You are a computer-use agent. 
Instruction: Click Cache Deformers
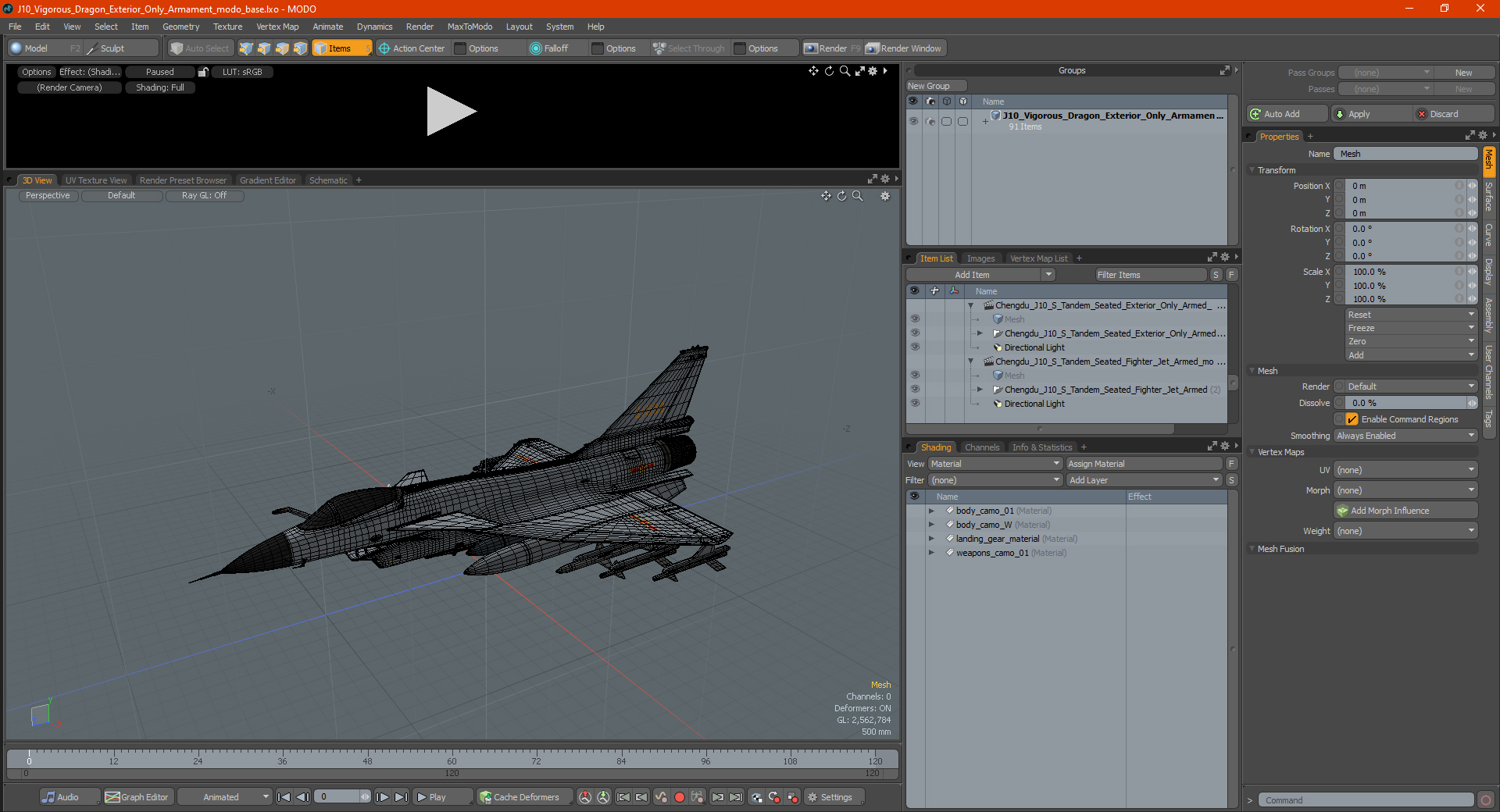pyautogui.click(x=520, y=797)
